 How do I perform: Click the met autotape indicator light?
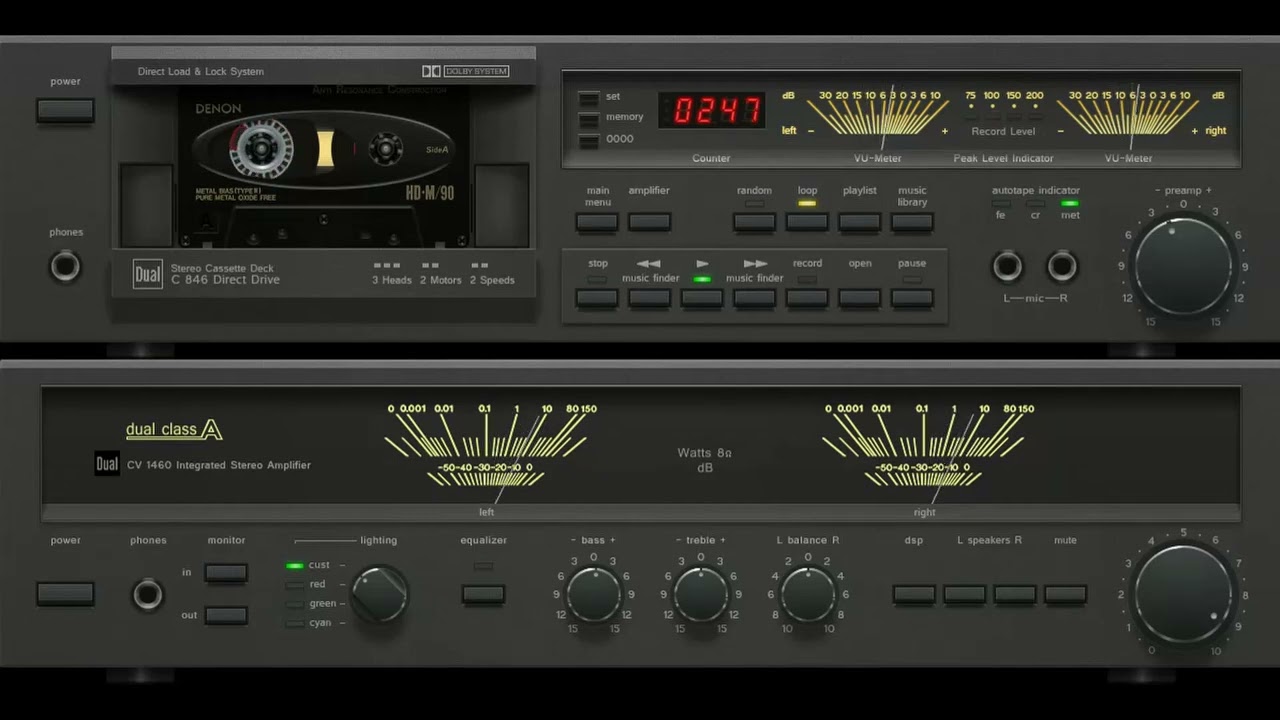coord(1070,204)
